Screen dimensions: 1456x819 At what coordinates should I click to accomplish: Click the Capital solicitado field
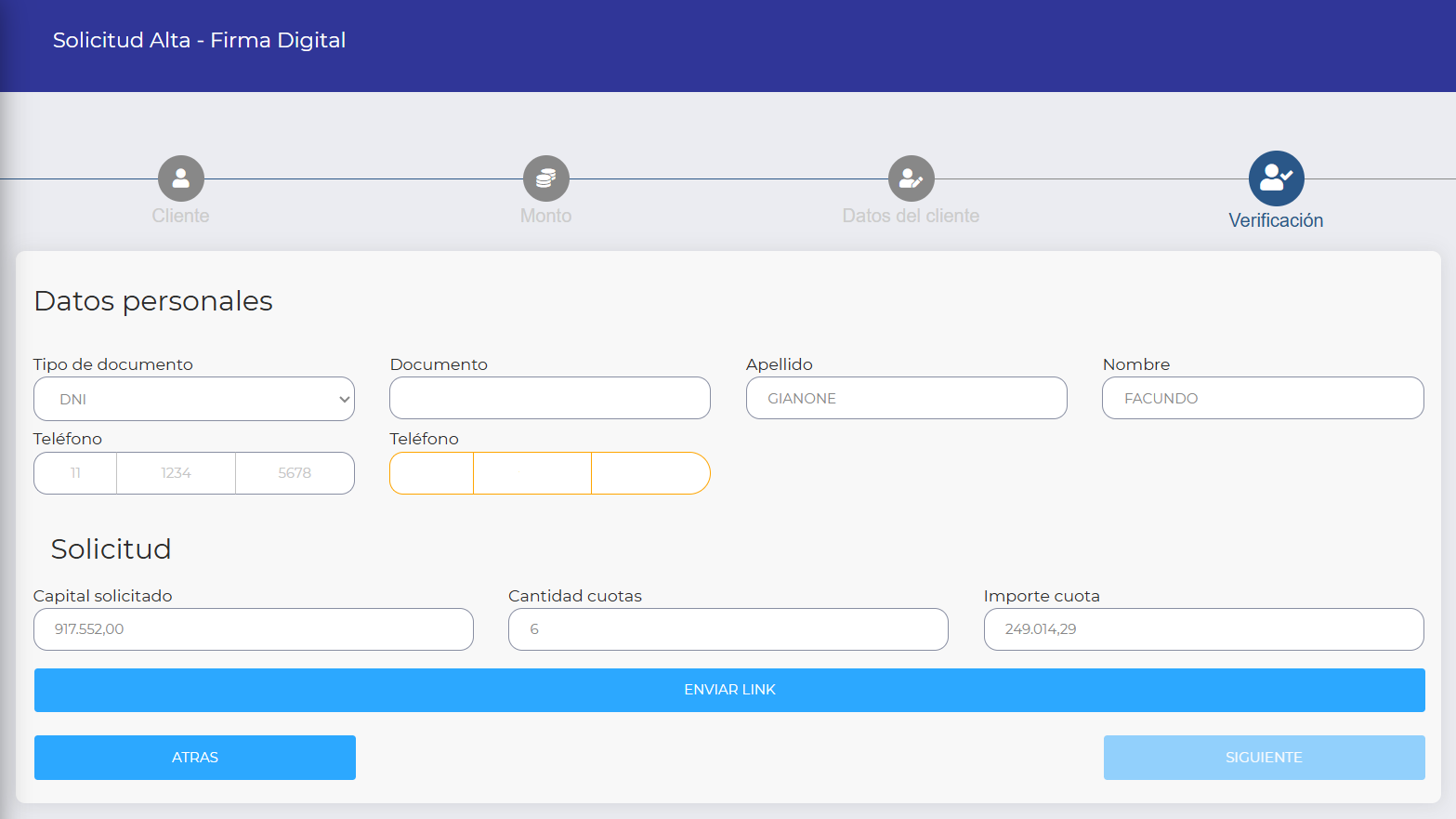coord(254,629)
